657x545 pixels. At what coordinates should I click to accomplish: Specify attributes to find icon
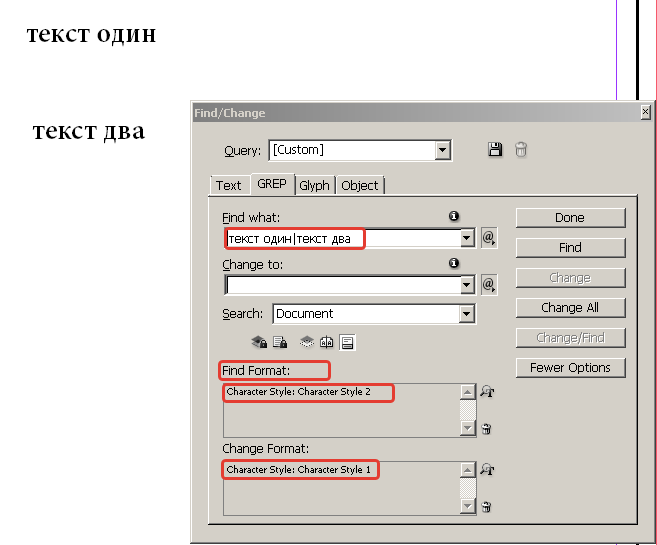pos(487,392)
